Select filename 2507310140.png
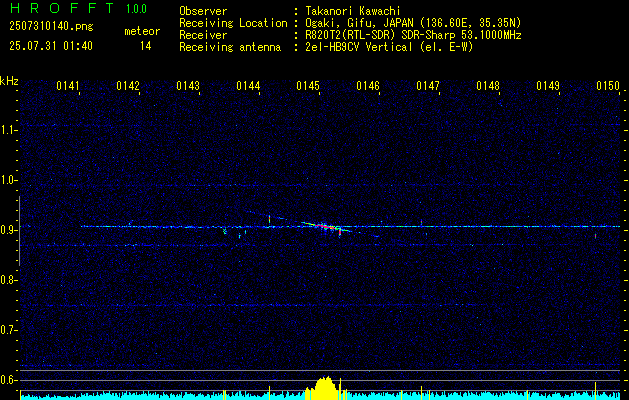629x400 pixels. pyautogui.click(x=51, y=26)
